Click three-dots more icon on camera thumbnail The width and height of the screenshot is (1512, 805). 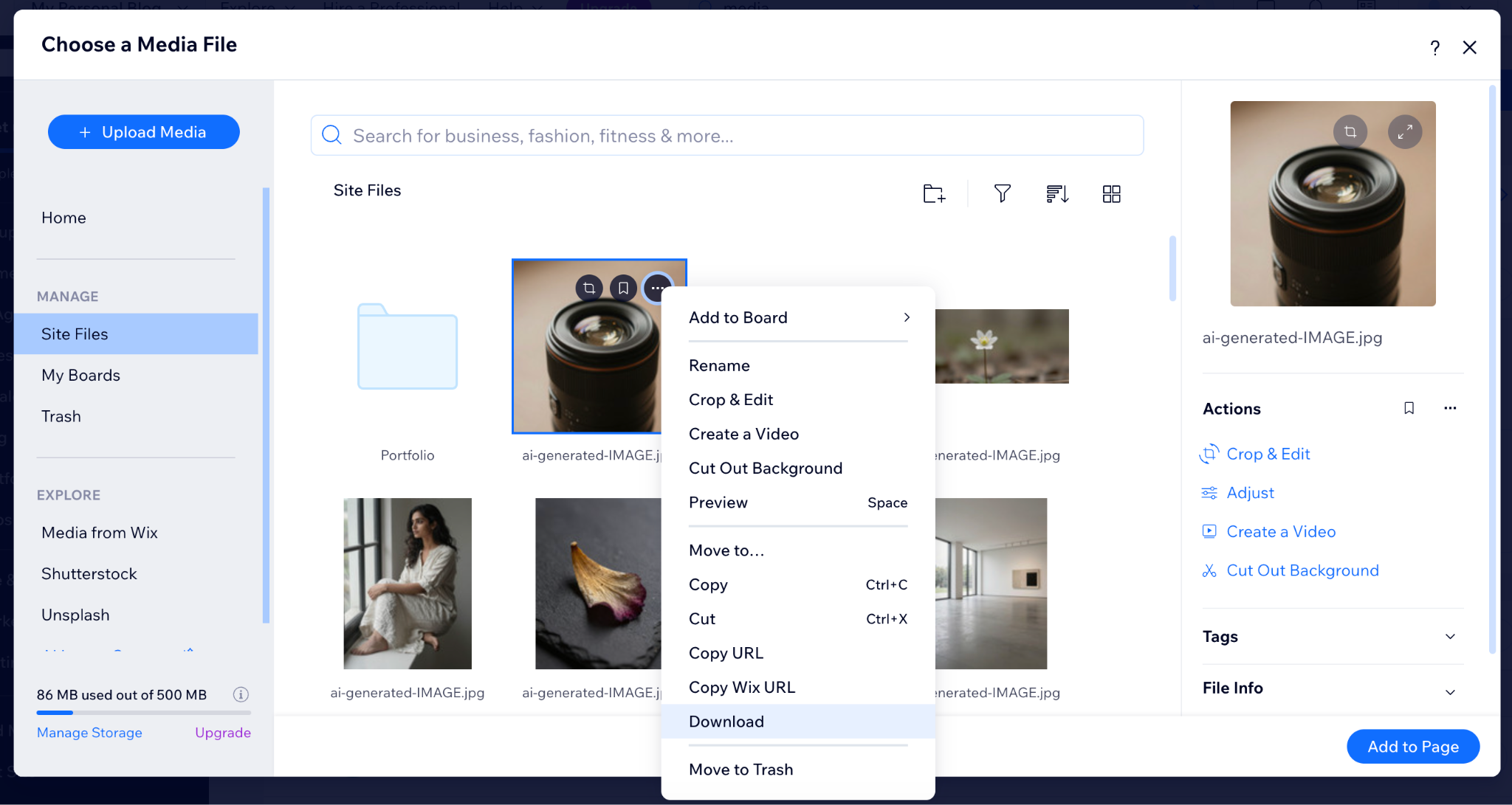657,288
